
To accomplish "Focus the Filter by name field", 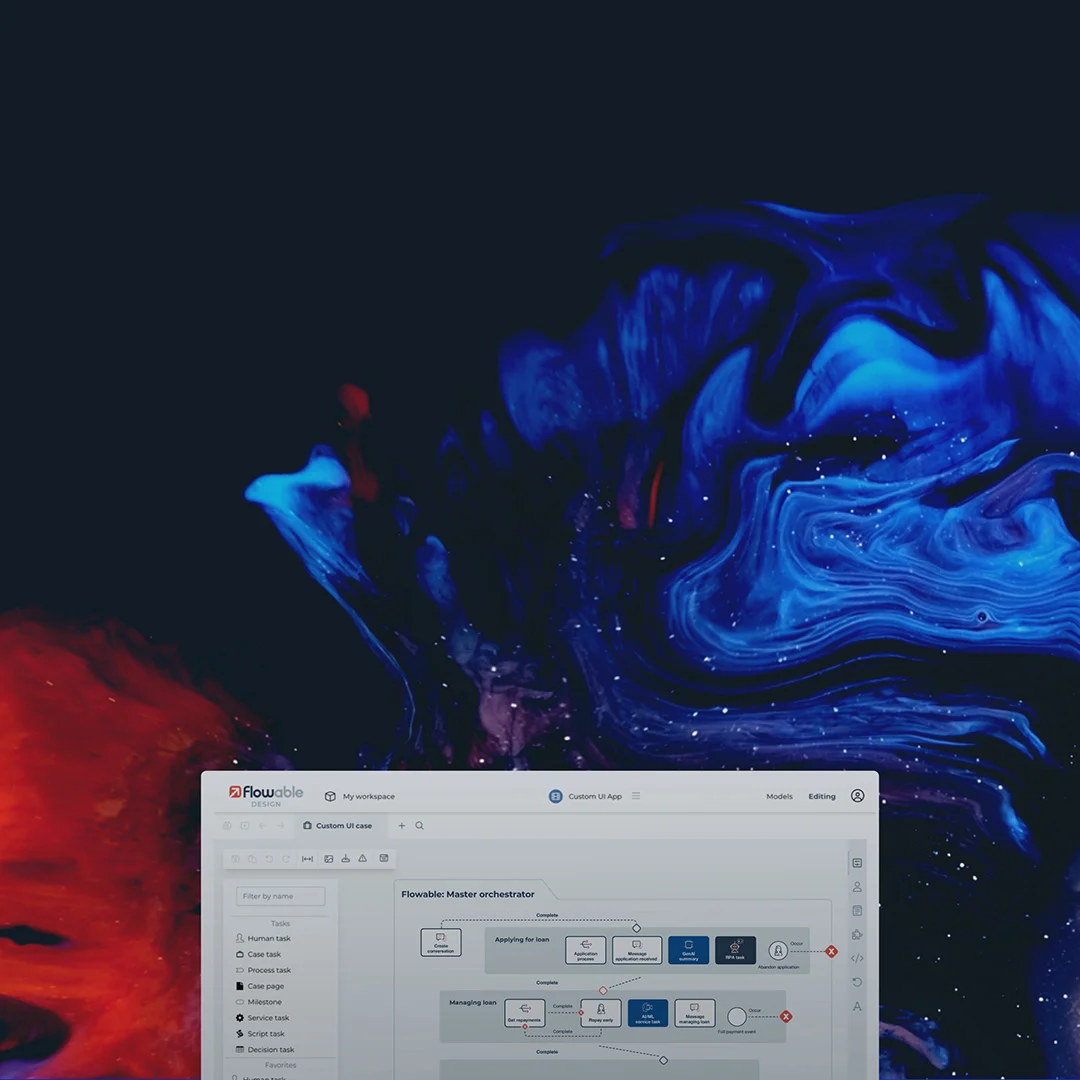I will click(280, 896).
